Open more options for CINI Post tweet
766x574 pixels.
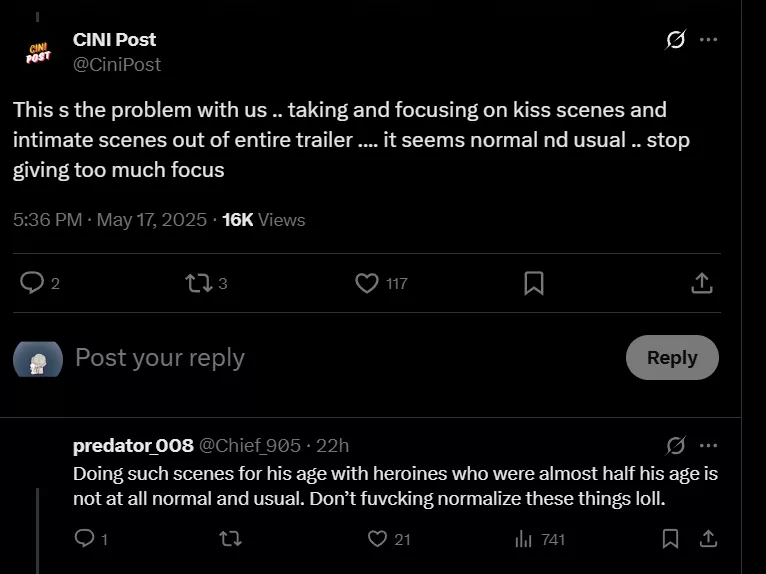(708, 40)
